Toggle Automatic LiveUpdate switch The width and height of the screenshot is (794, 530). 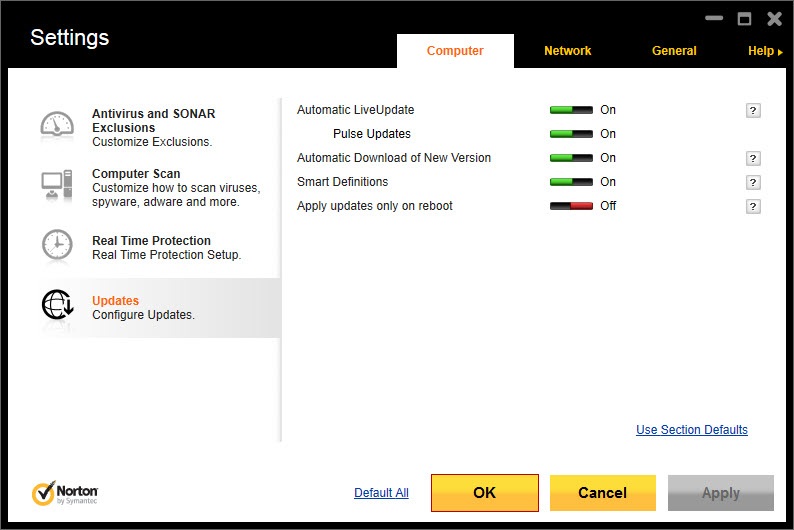571,110
